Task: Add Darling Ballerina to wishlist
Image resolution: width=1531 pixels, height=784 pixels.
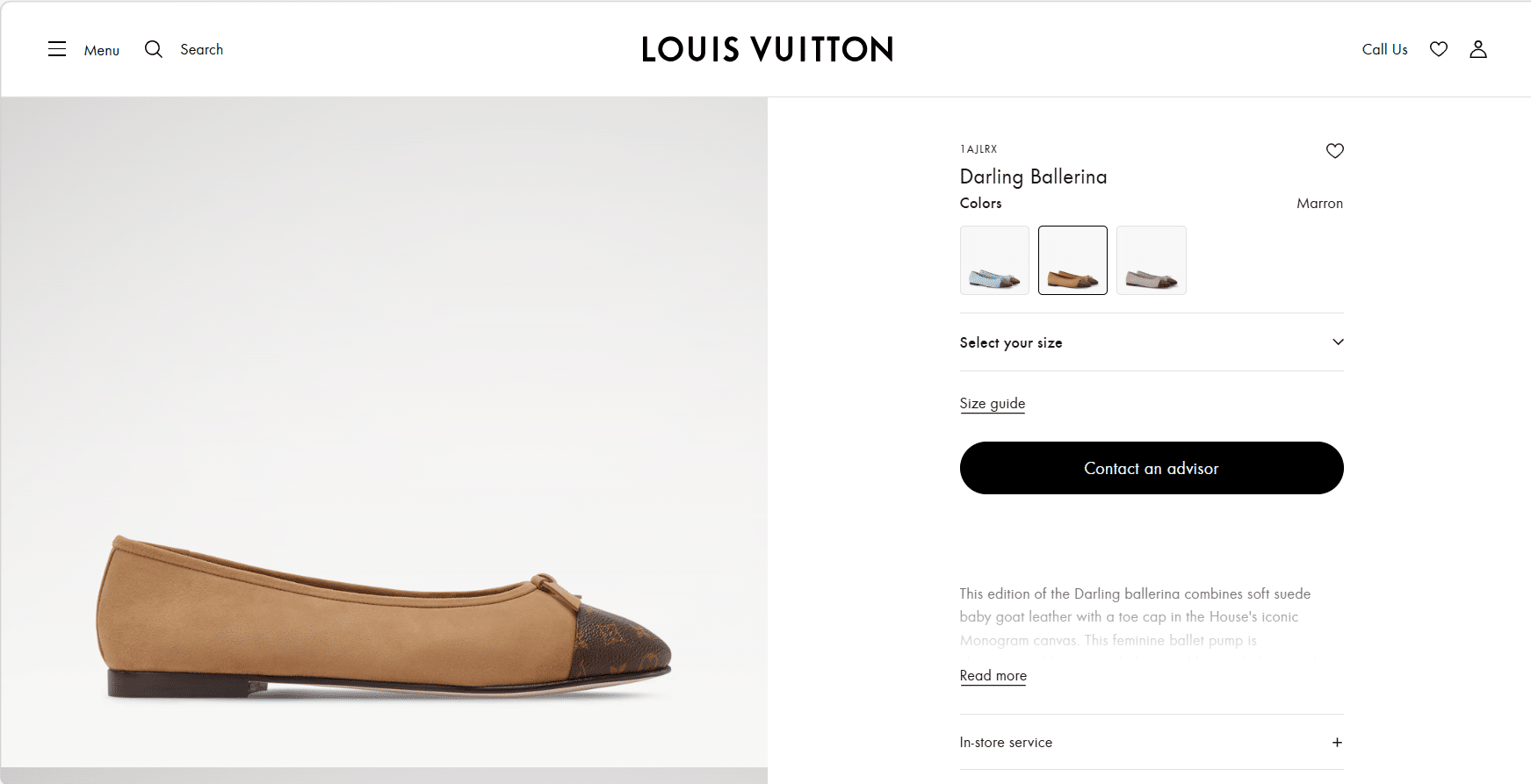Action: [1334, 151]
